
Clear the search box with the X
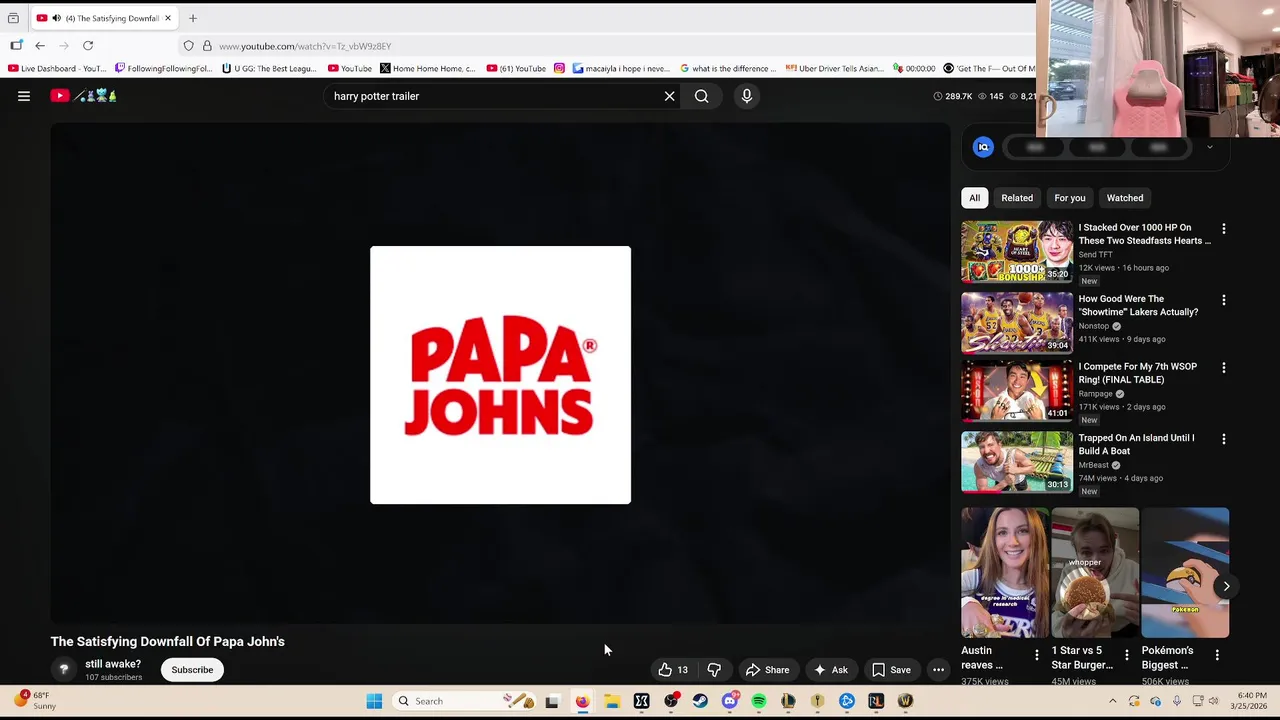670,96
